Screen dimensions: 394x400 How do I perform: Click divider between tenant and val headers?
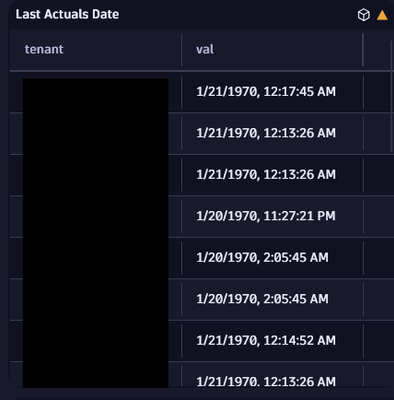(x=182, y=50)
